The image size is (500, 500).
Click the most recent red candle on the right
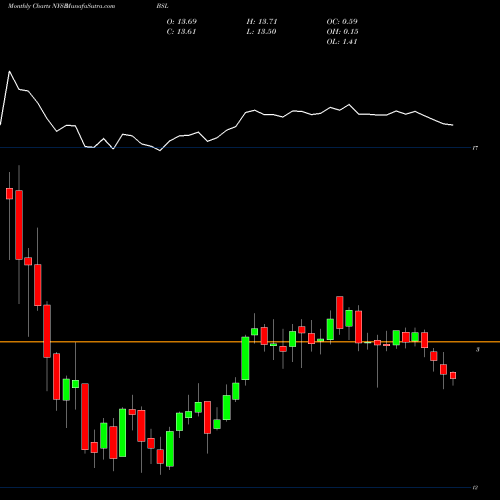click(453, 376)
